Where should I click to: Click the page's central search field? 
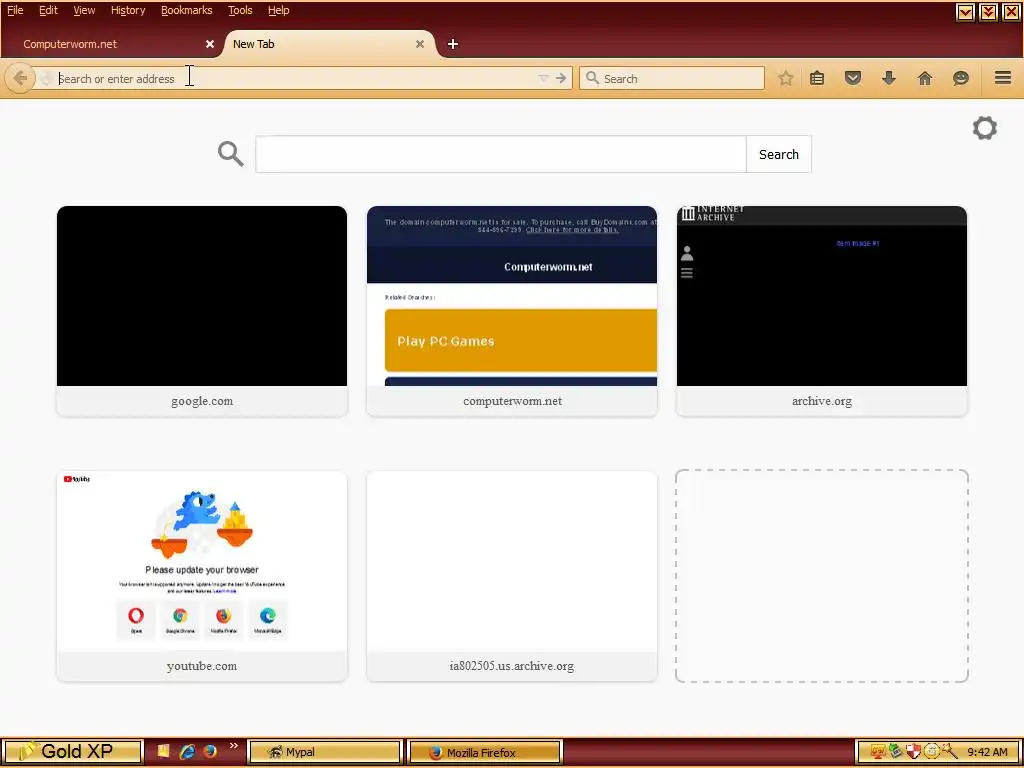pos(501,154)
